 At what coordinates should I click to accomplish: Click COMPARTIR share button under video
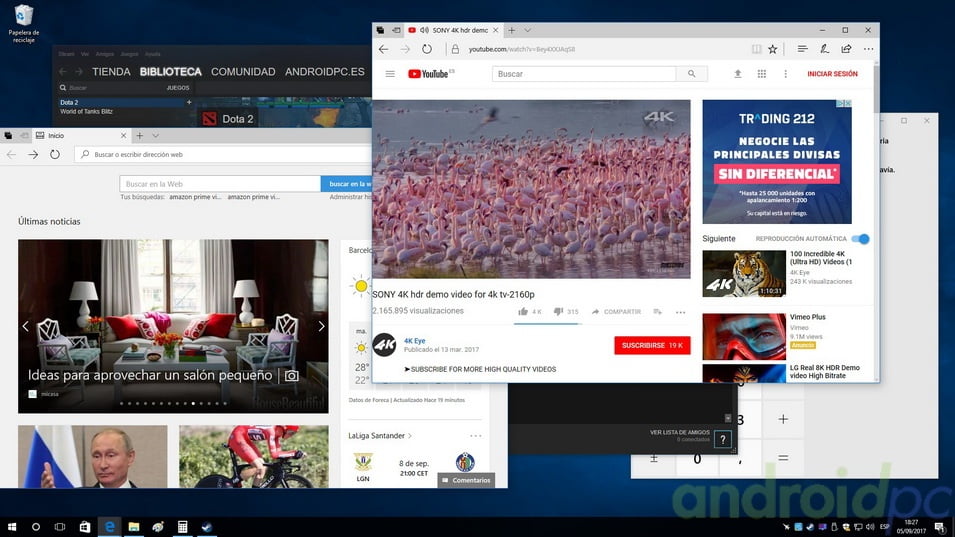pyautogui.click(x=616, y=312)
